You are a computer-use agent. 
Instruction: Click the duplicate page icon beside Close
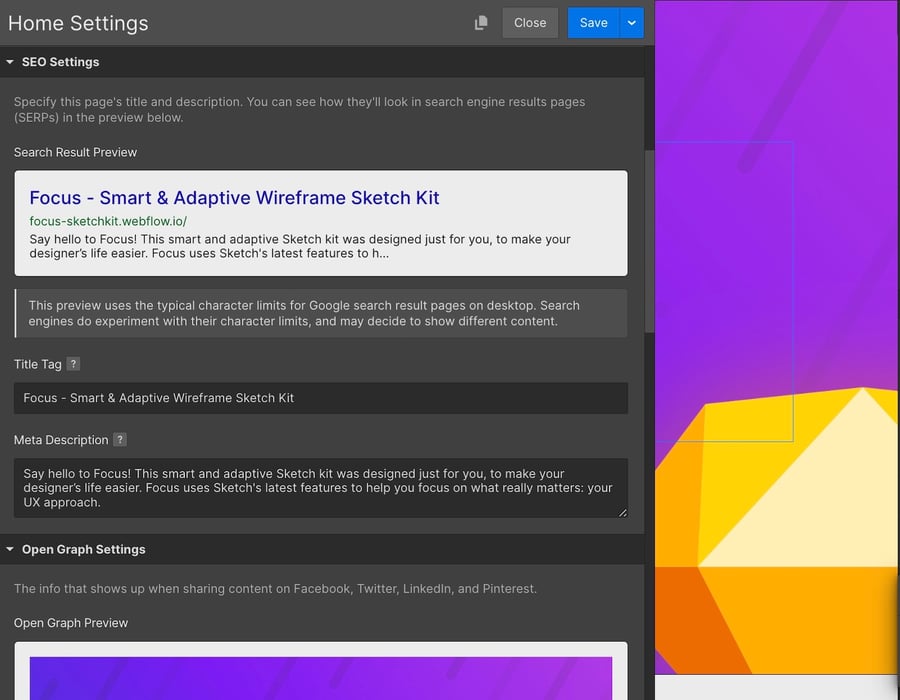point(481,23)
